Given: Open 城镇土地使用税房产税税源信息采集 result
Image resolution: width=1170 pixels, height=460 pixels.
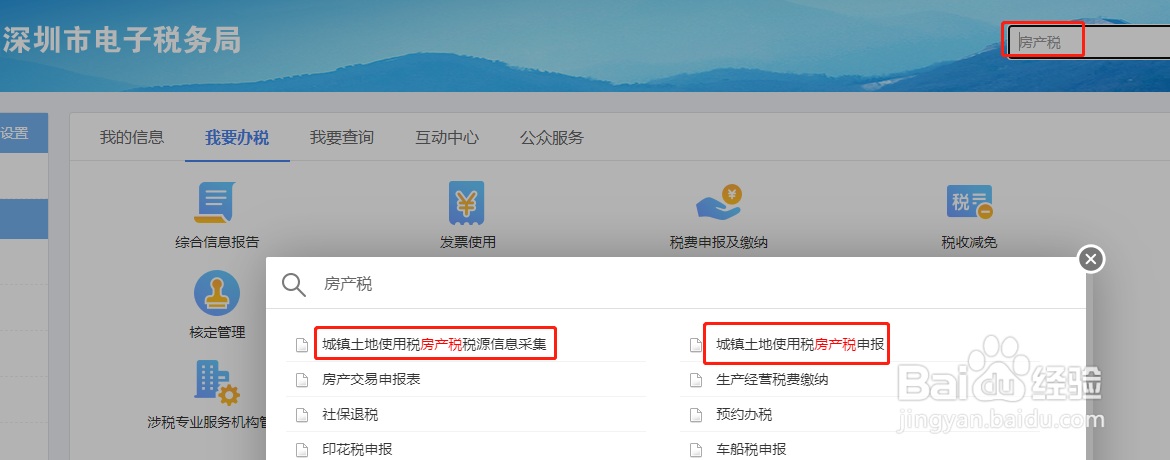Looking at the screenshot, I should (434, 344).
